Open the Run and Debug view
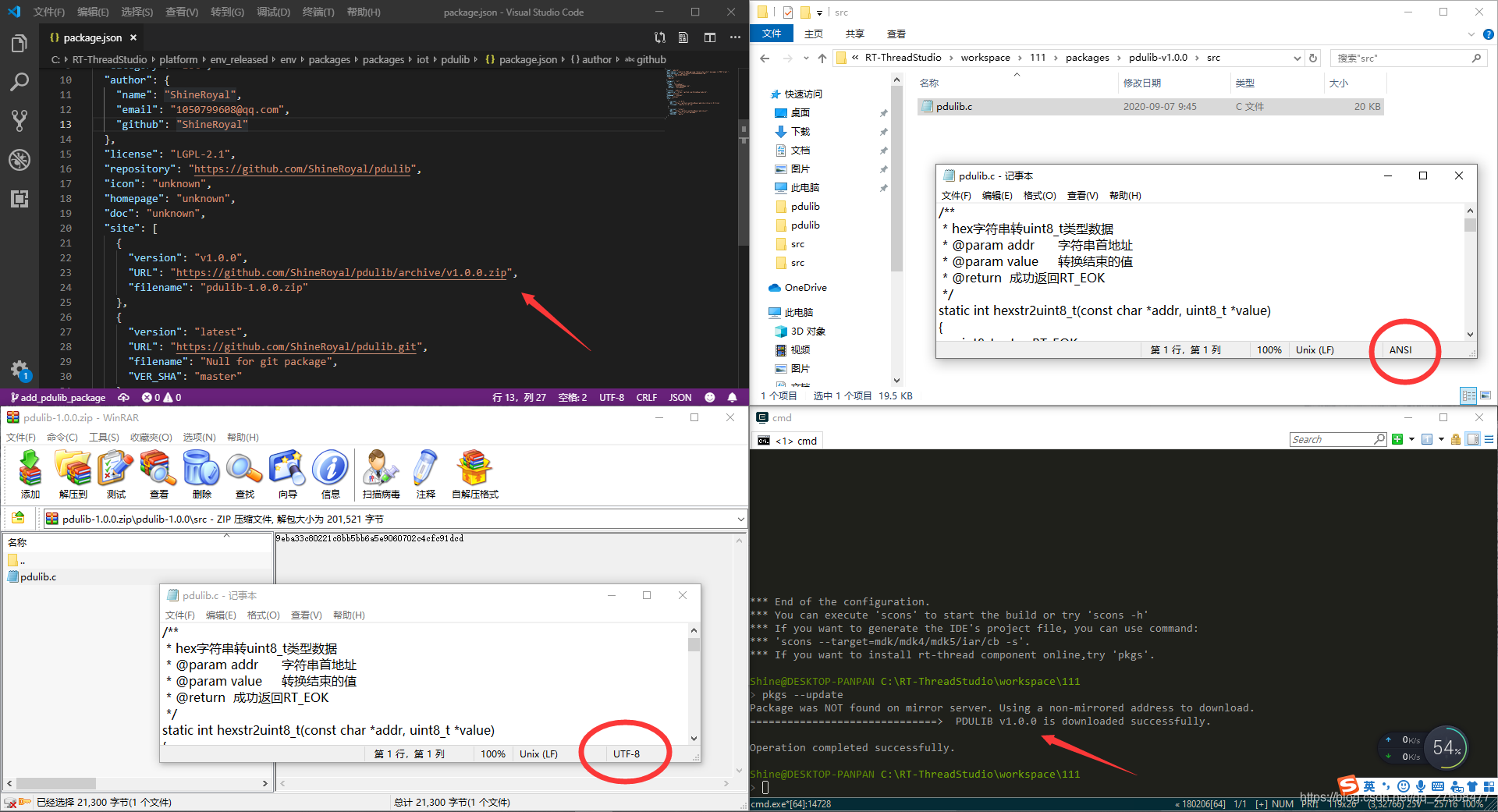Screen dimensions: 1498x812 click(x=20, y=159)
